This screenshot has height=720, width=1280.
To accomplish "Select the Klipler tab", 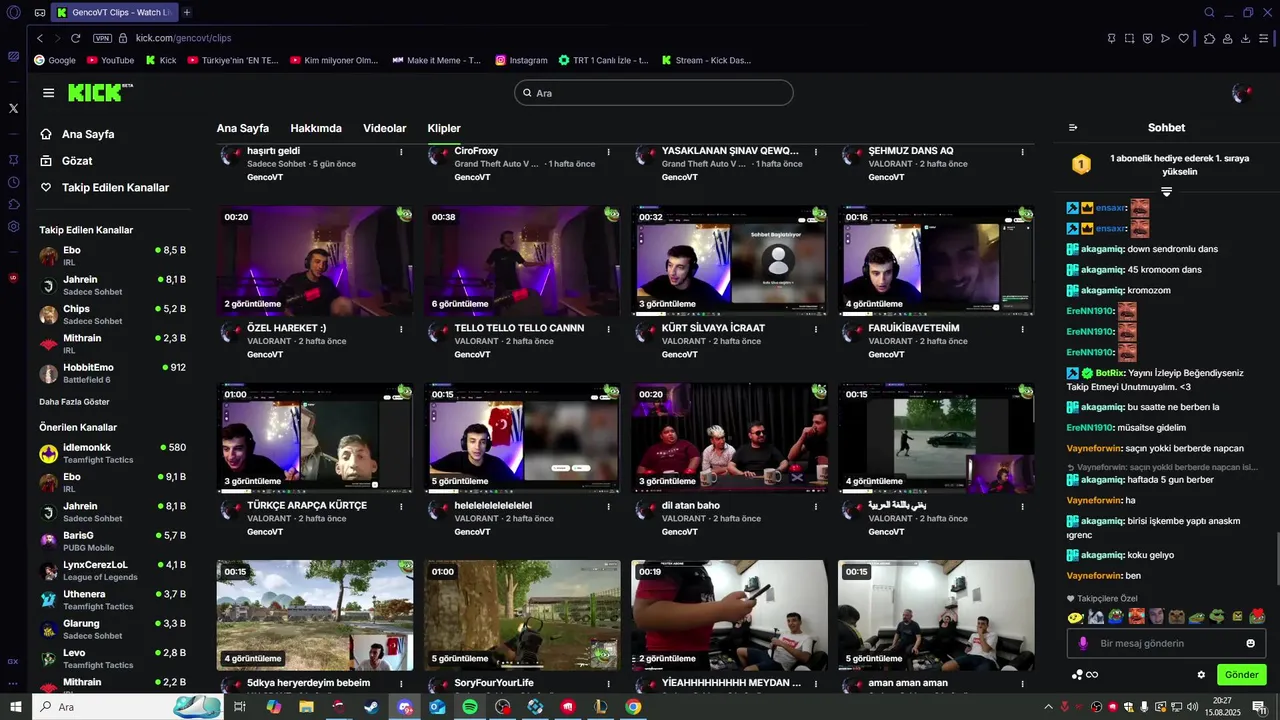I will [444, 128].
